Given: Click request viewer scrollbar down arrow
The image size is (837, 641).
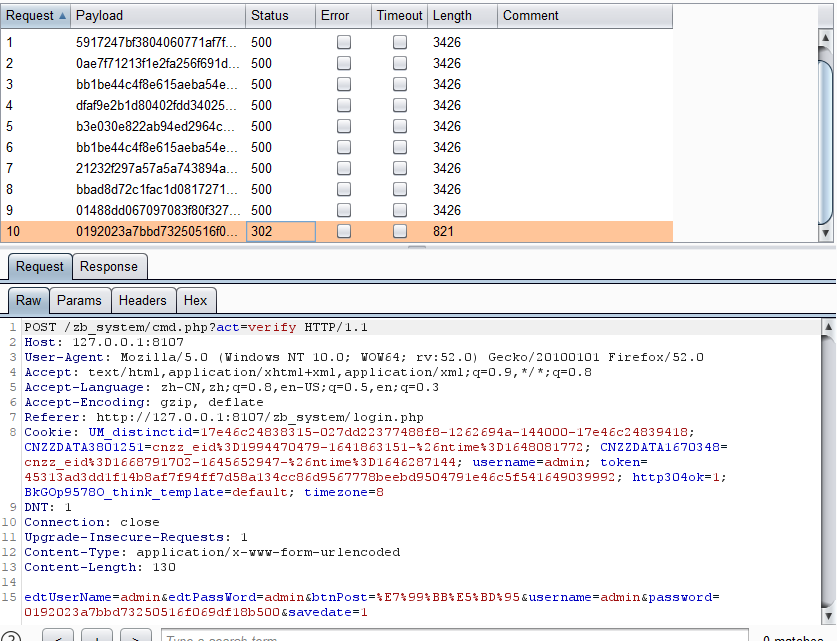Looking at the screenshot, I should point(828,616).
